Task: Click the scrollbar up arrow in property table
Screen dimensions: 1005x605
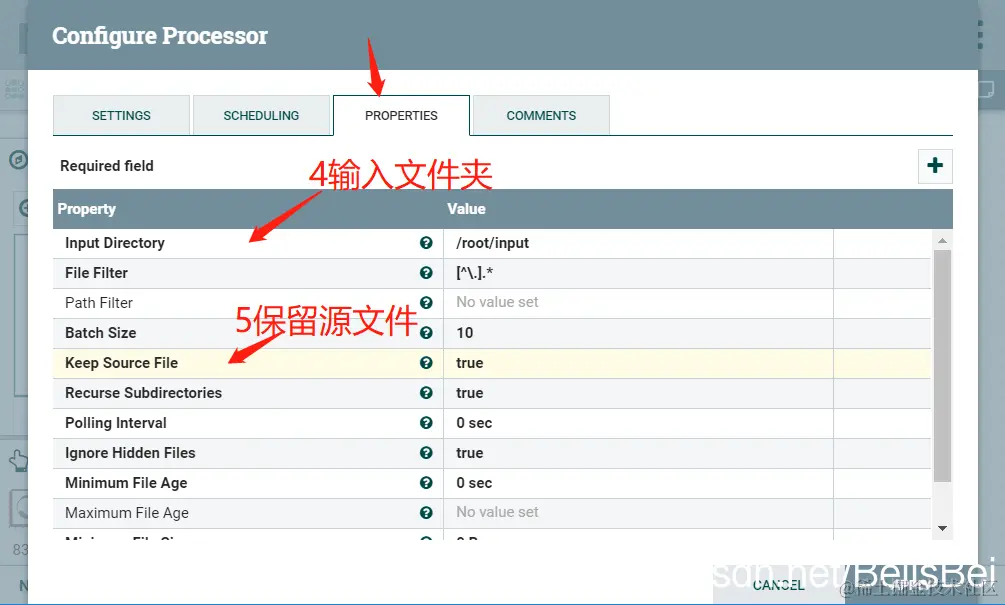Action: pos(942,241)
